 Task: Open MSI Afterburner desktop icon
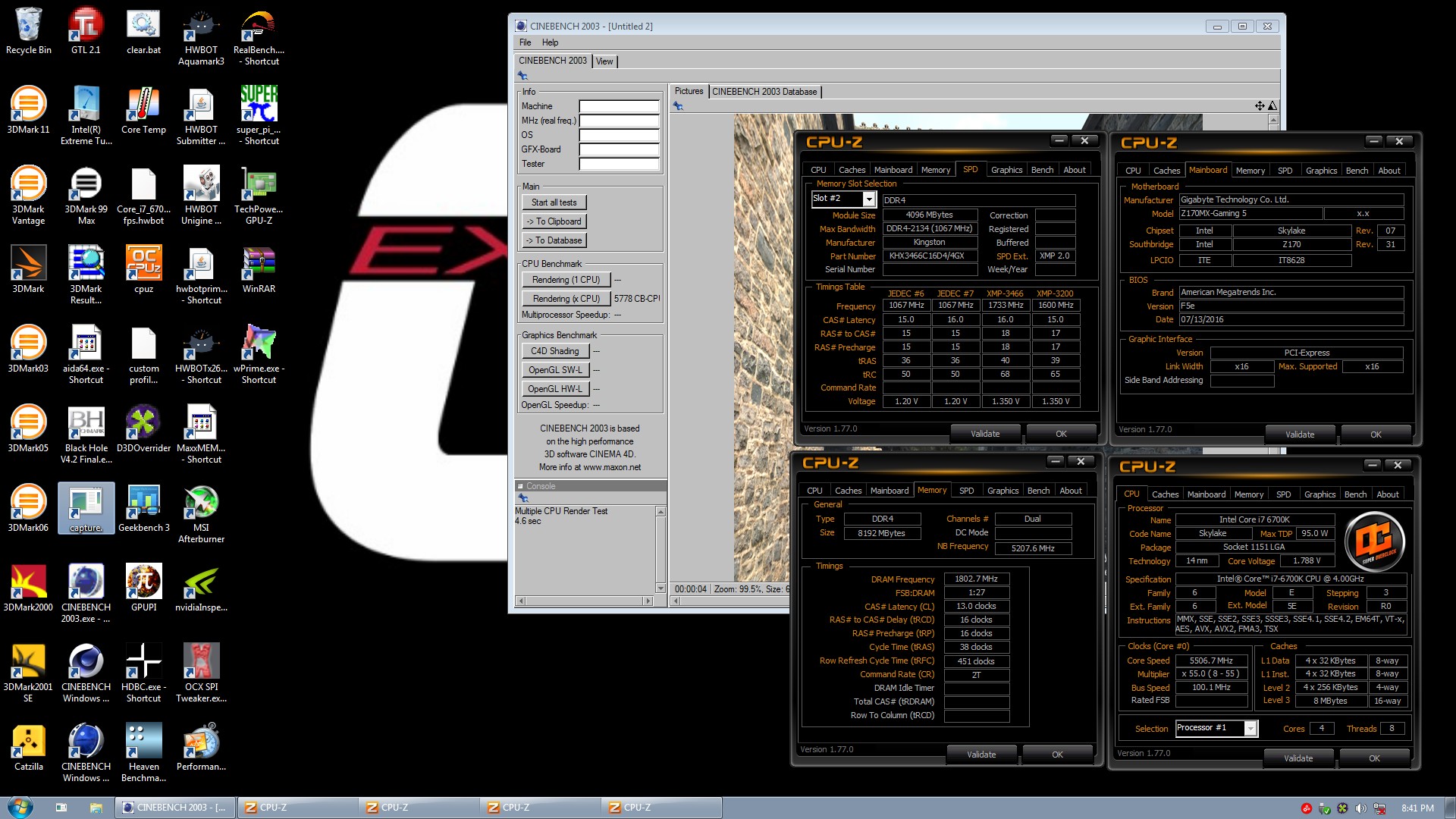tap(201, 514)
